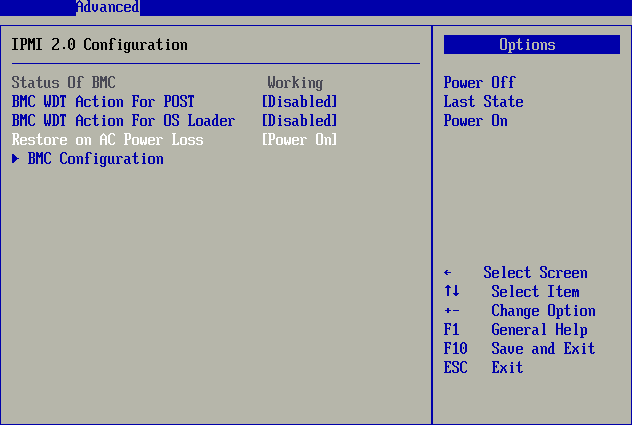Click the Change Option help text
Image resolution: width=632 pixels, height=425 pixels.
pyautogui.click(x=543, y=311)
